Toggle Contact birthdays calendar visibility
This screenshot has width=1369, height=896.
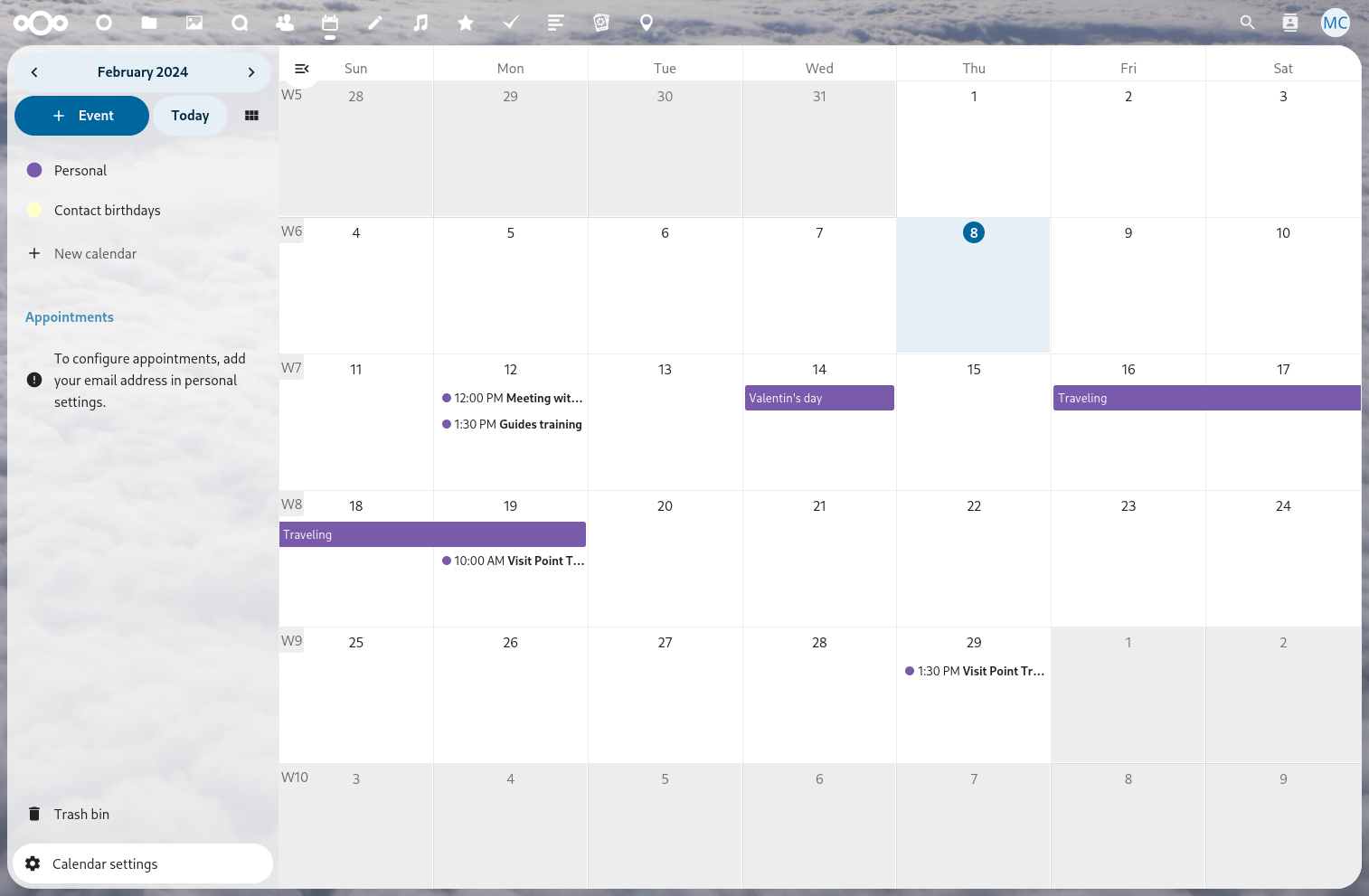35,210
